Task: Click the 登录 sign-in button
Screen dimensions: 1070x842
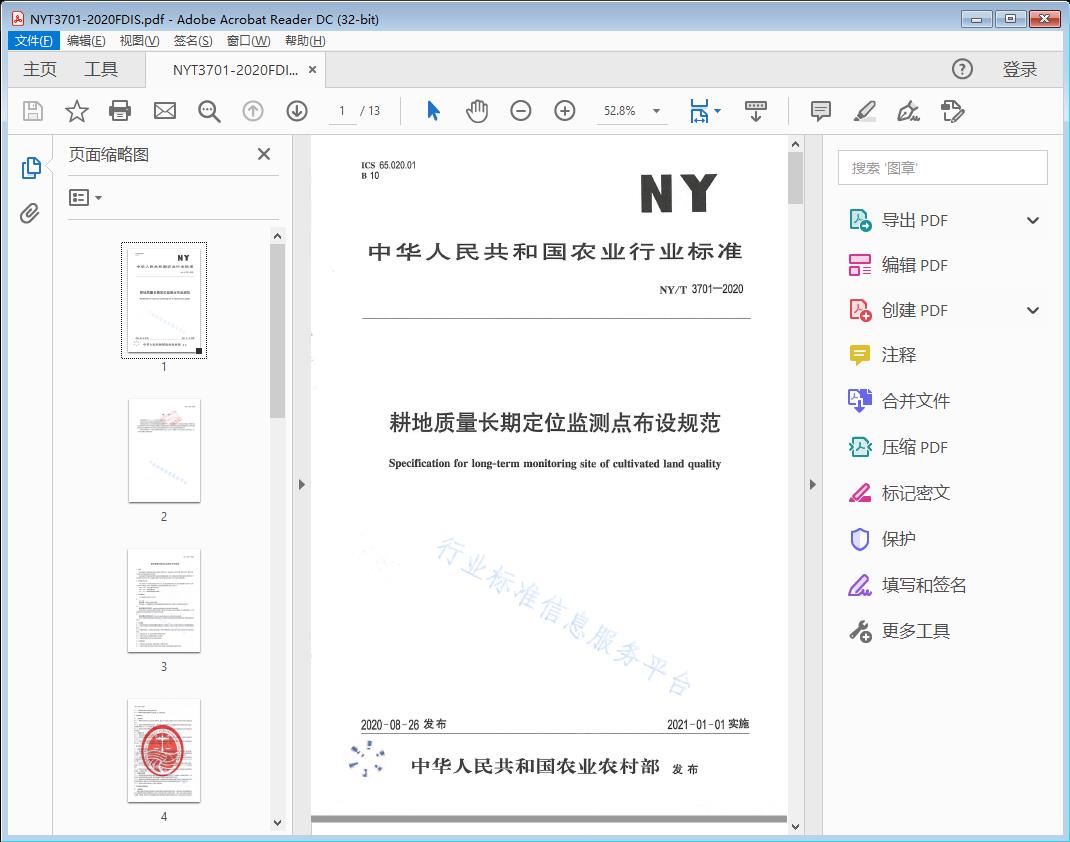Action: (x=1020, y=69)
